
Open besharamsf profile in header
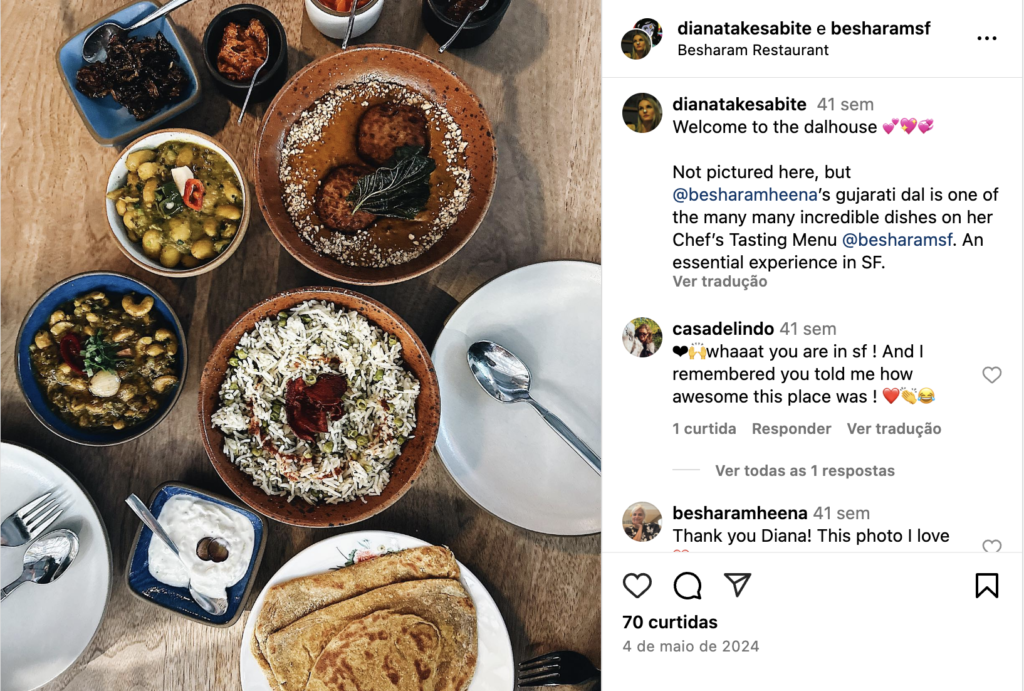pos(880,28)
